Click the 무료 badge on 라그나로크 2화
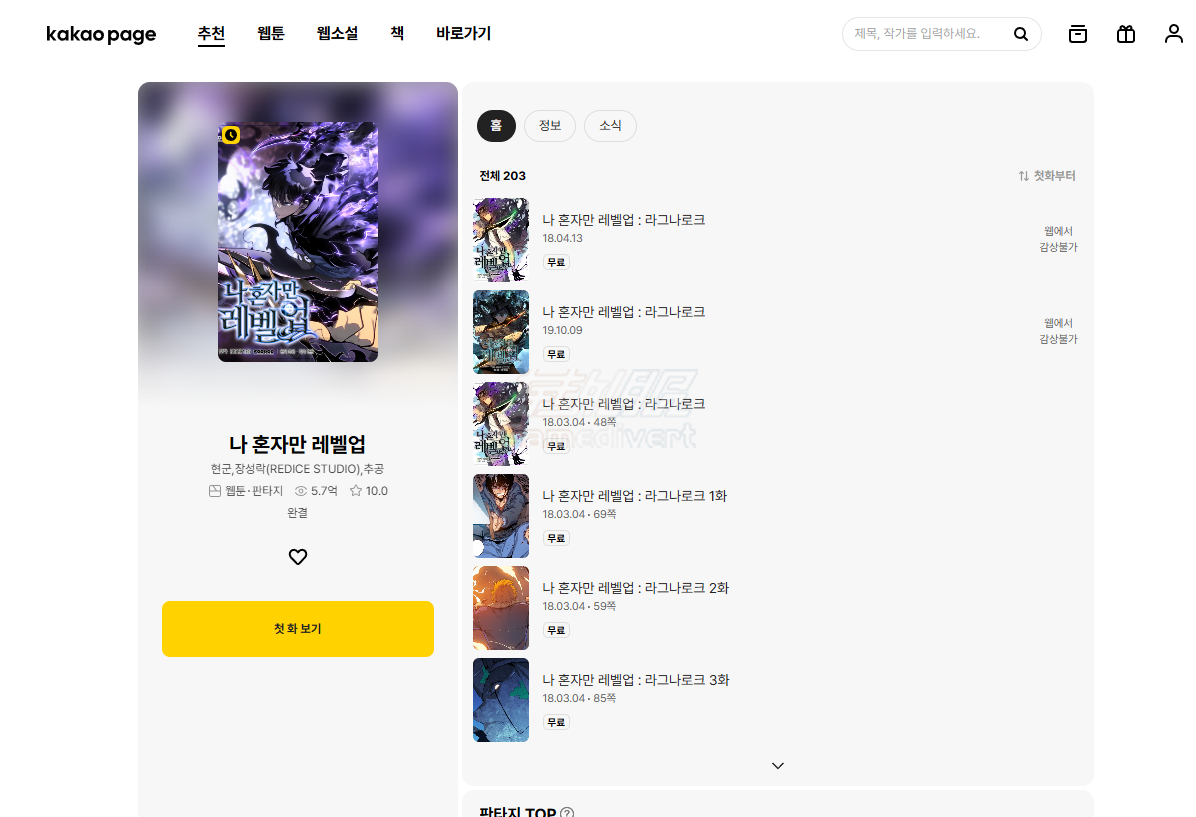This screenshot has width=1196, height=817. coord(556,629)
